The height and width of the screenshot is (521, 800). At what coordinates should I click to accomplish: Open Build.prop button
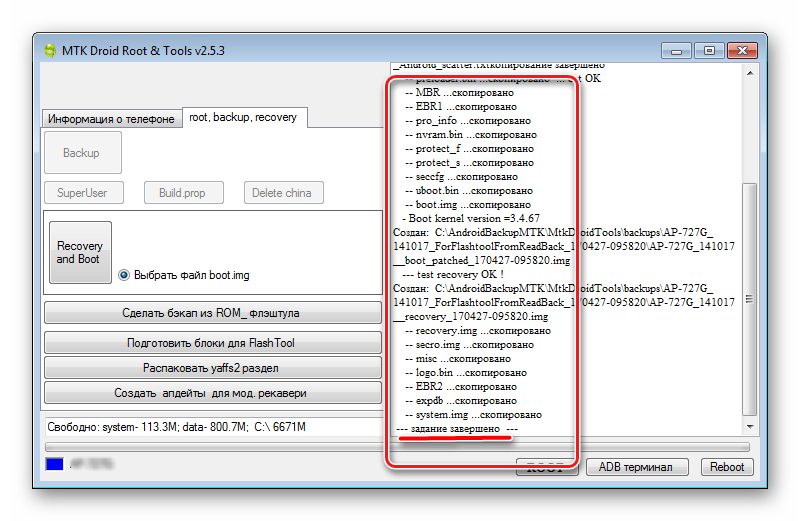click(184, 193)
